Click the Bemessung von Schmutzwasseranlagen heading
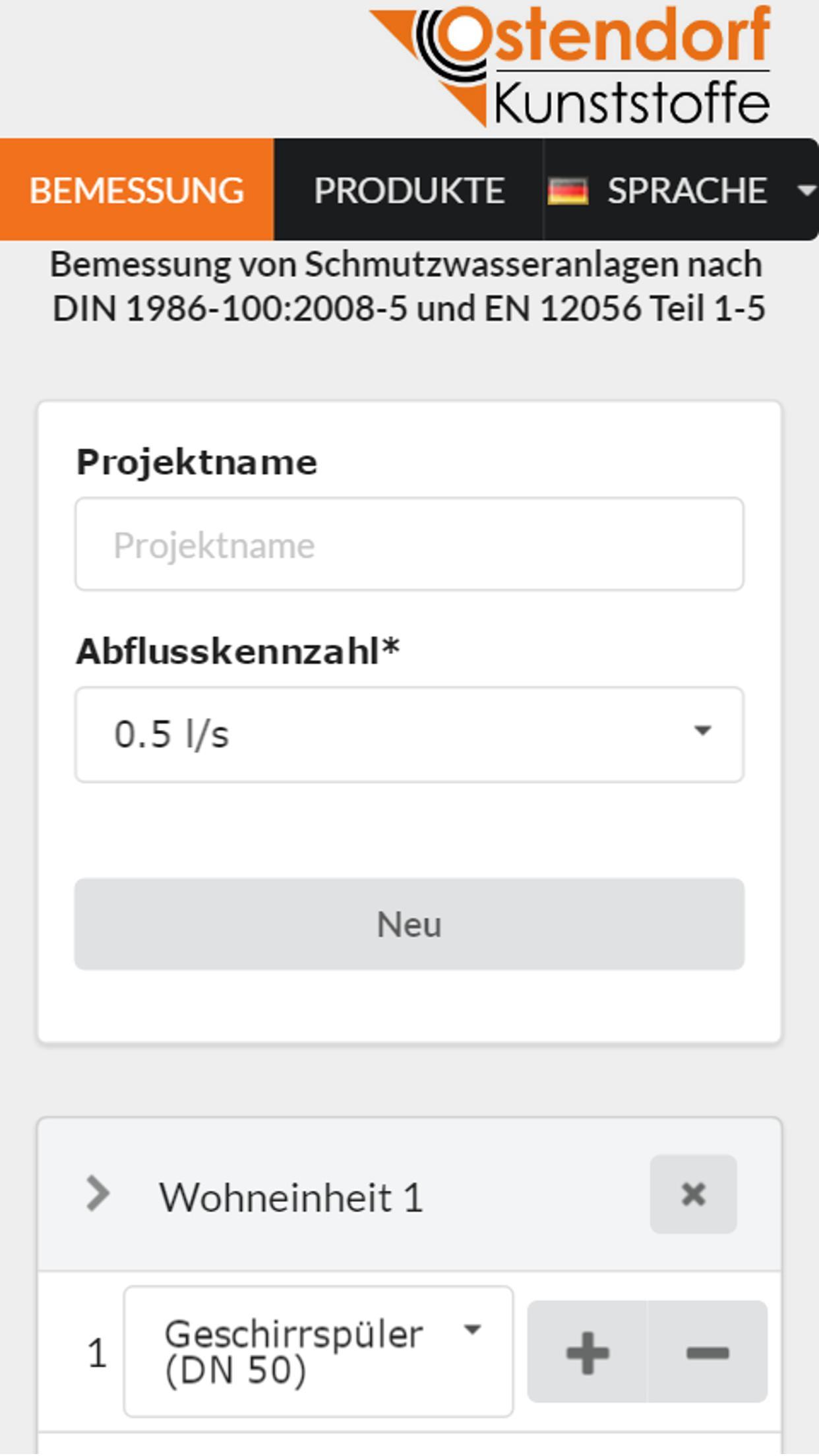 click(x=408, y=287)
